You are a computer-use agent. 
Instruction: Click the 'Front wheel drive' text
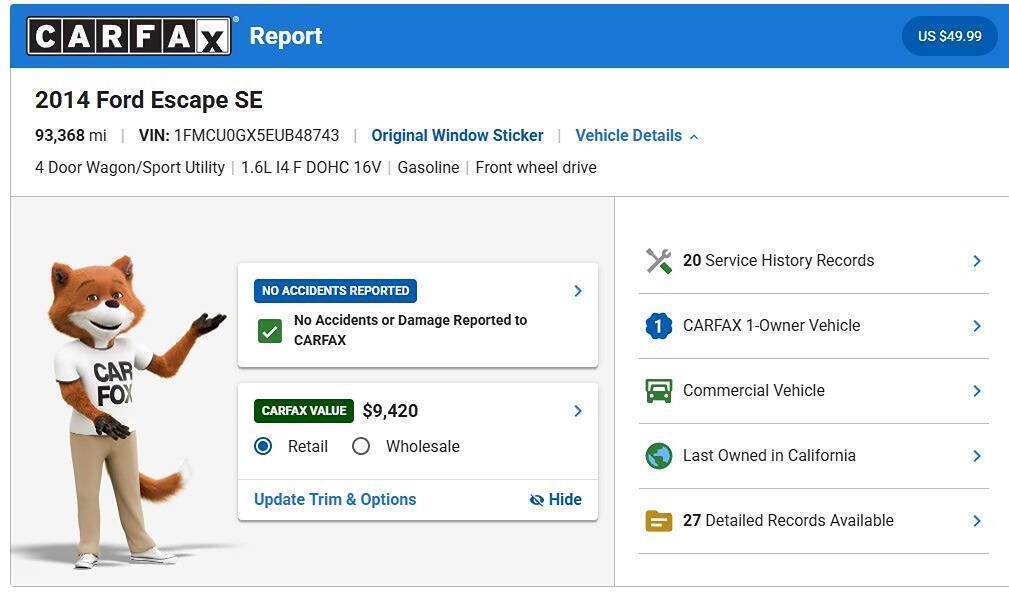pos(536,168)
